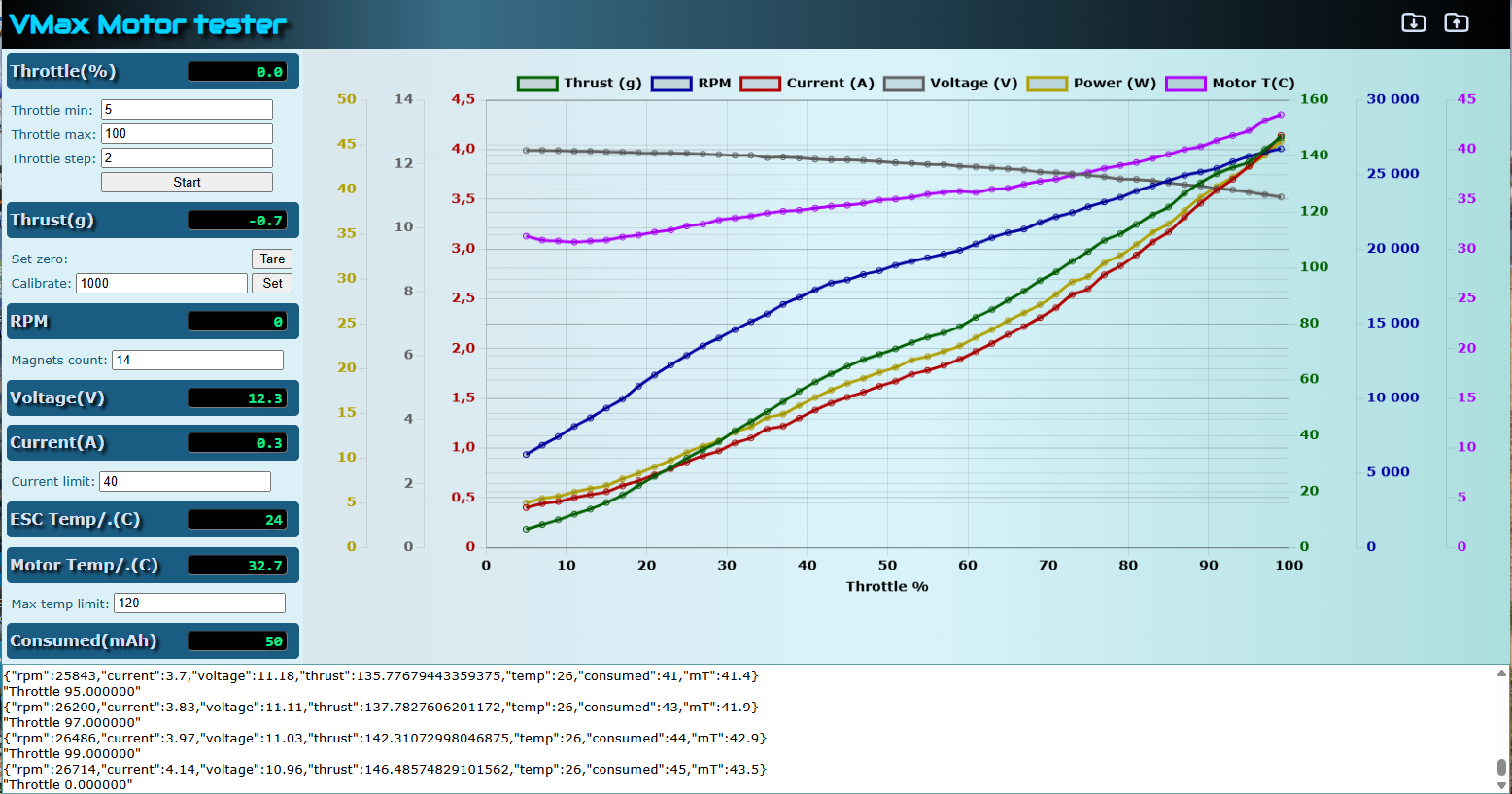Tare the thrust sensor
Image resolution: width=1512 pixels, height=794 pixels.
272,259
